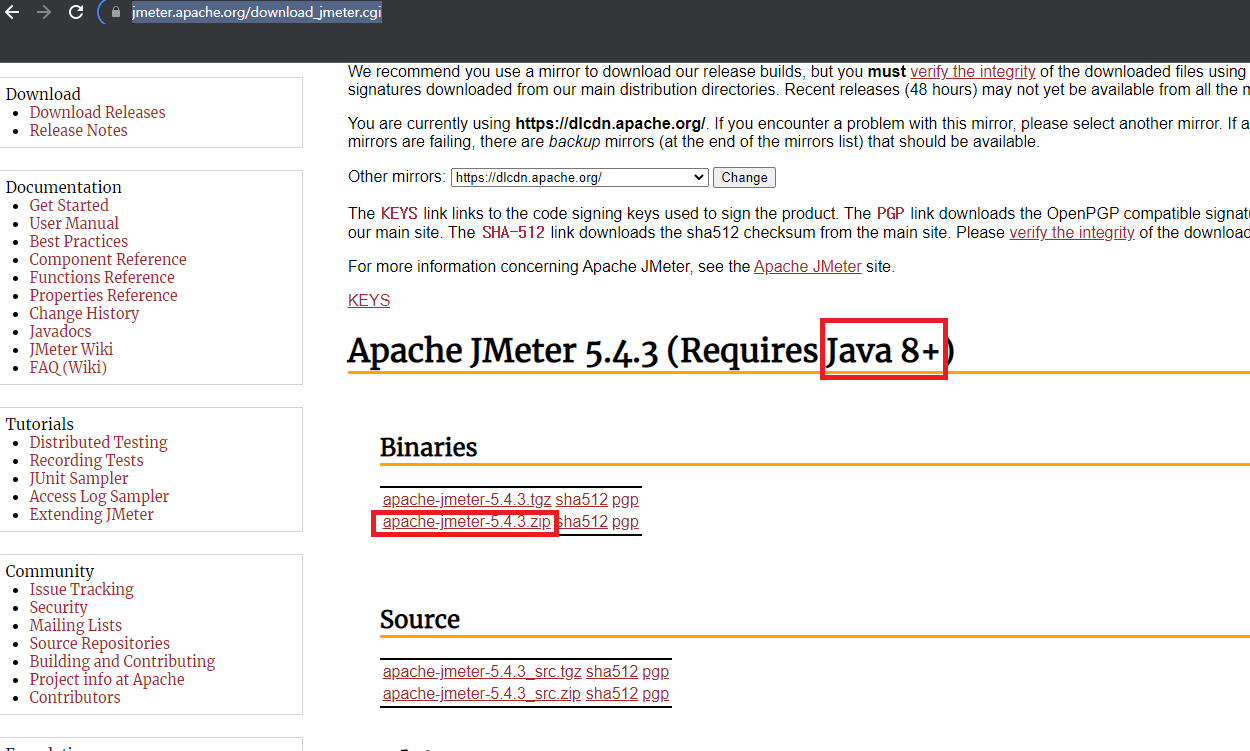Open Release Notes link
The image size is (1250, 751).
click(x=78, y=130)
